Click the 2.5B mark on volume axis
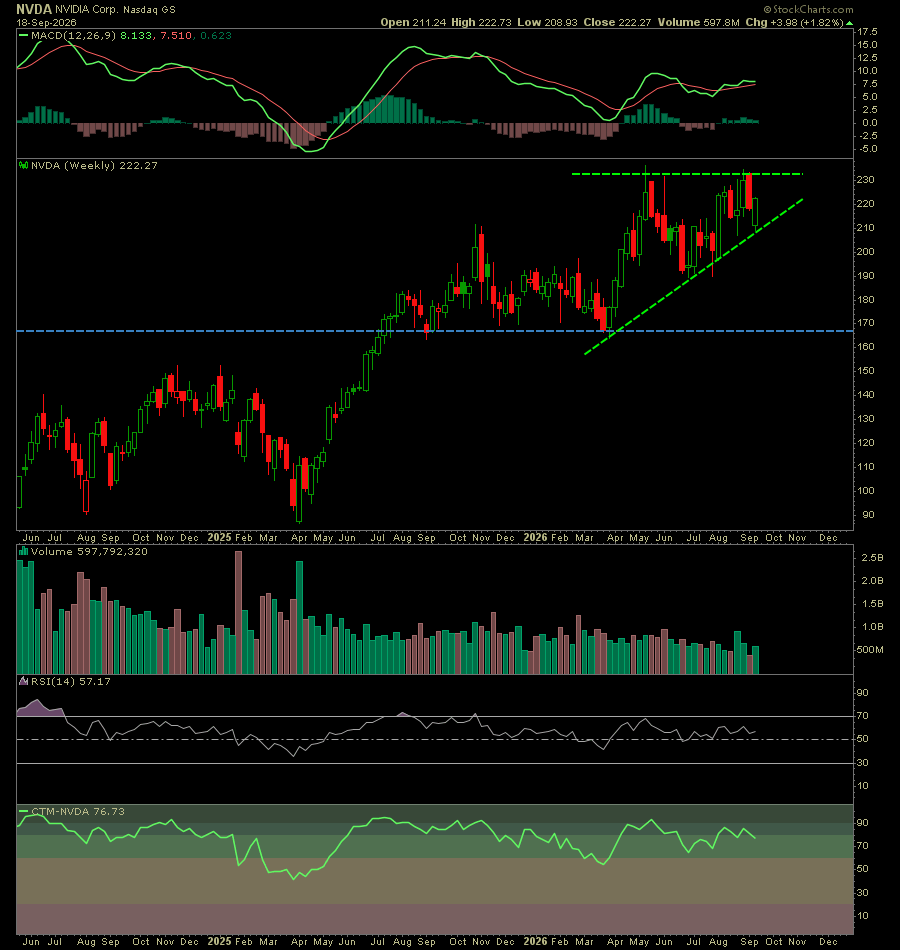900x950 pixels. tap(872, 557)
